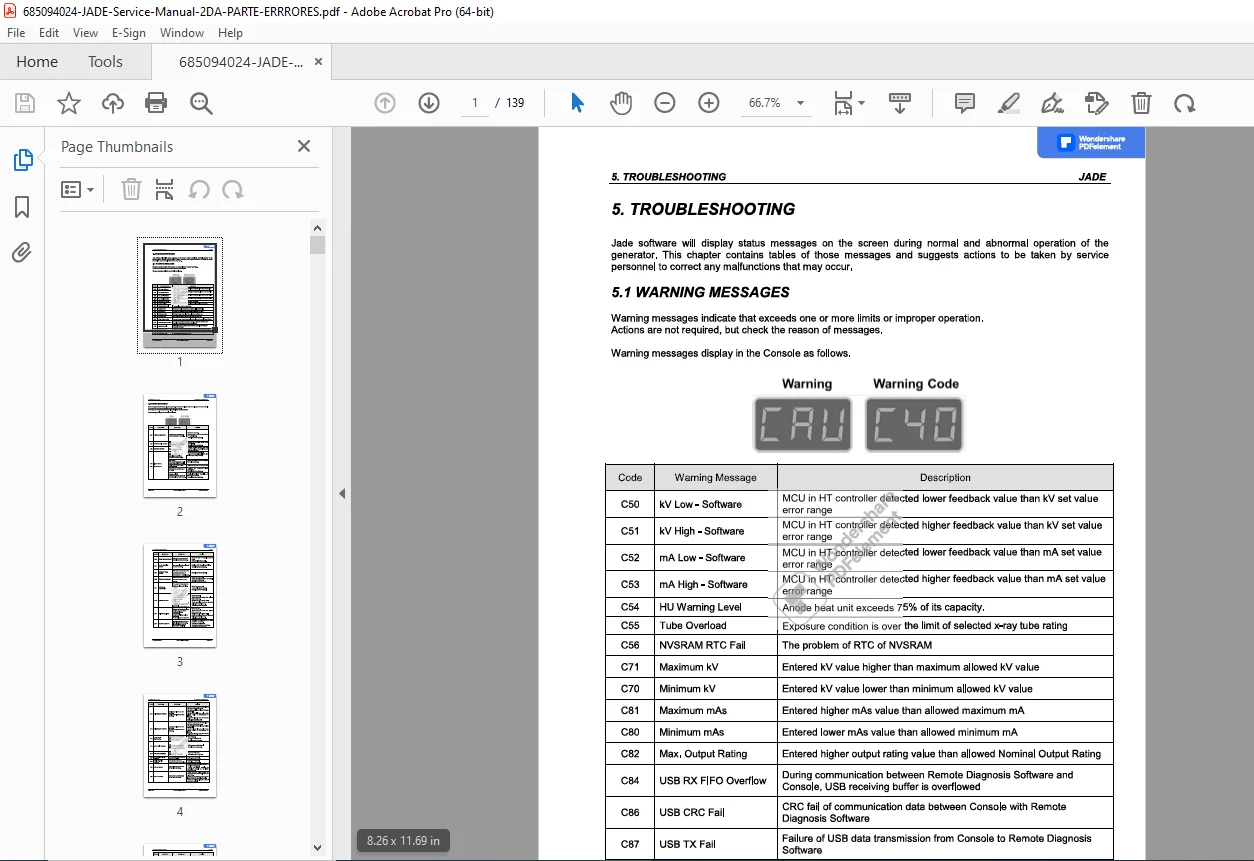Select the 685094024-JADE document tab
Viewport: 1254px width, 861px height.
241,62
